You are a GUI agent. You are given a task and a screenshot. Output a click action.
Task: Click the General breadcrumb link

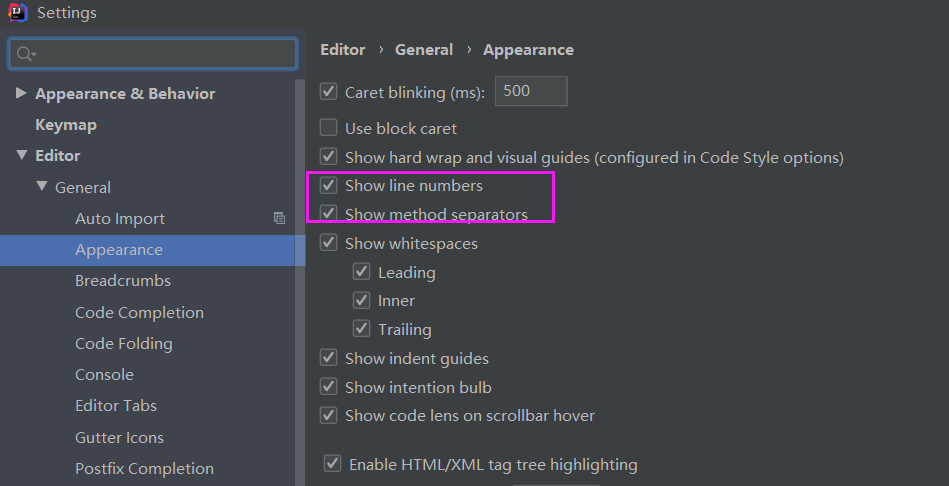point(424,50)
